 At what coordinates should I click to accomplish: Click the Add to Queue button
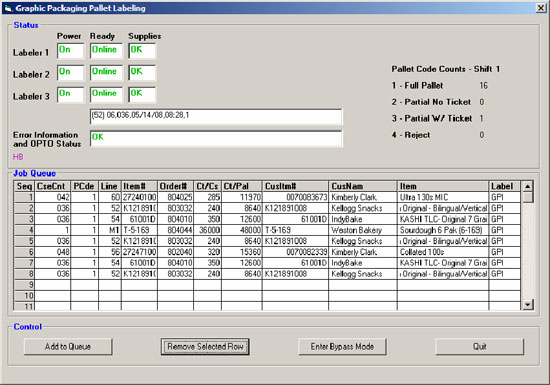(68, 346)
